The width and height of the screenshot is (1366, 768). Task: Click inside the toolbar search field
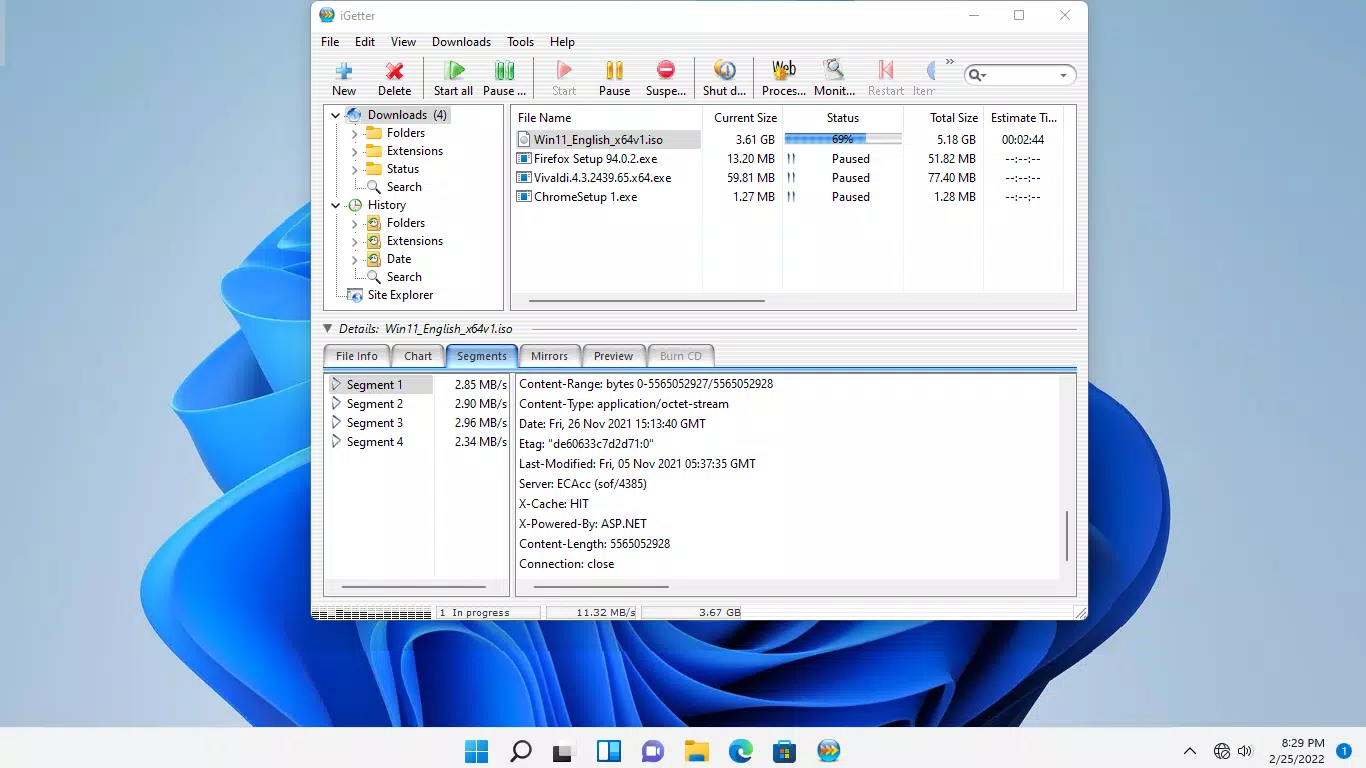[1022, 75]
